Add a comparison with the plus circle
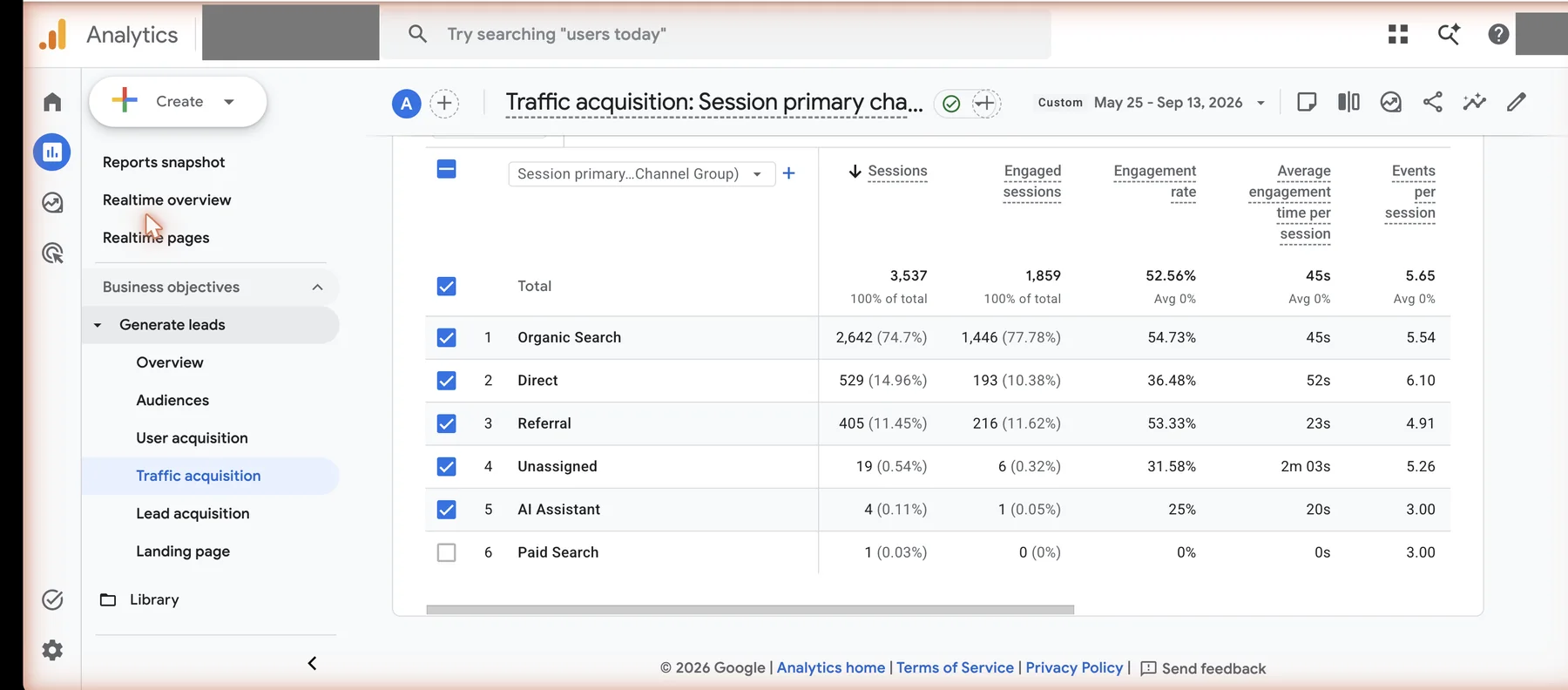1568x690 pixels. pos(444,103)
